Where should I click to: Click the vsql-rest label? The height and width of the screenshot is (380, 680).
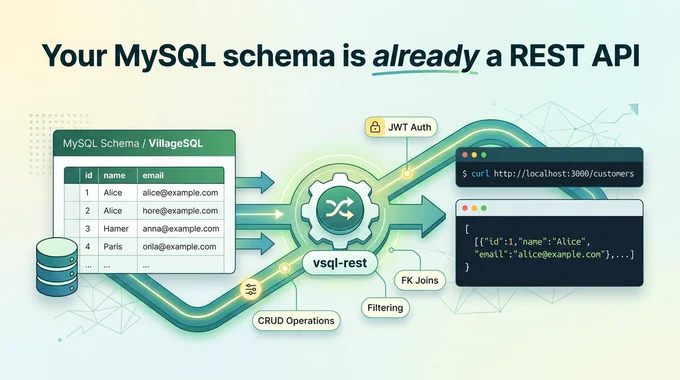(340, 263)
